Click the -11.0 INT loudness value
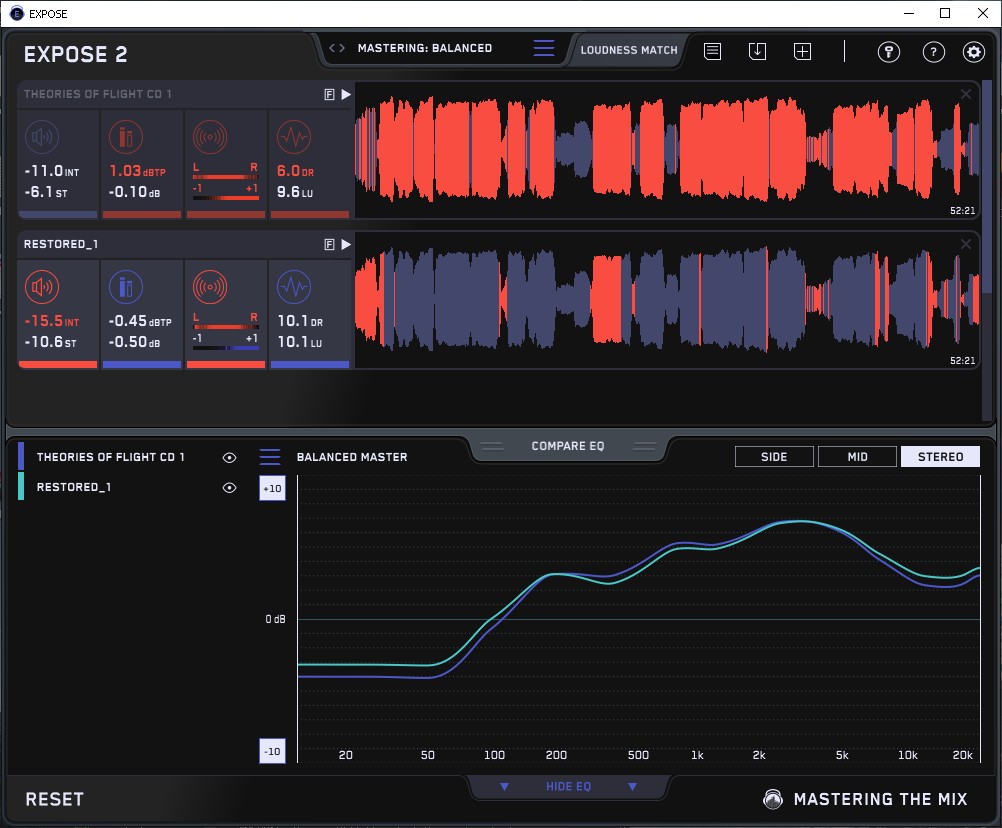The height and width of the screenshot is (828, 1002). [52, 171]
